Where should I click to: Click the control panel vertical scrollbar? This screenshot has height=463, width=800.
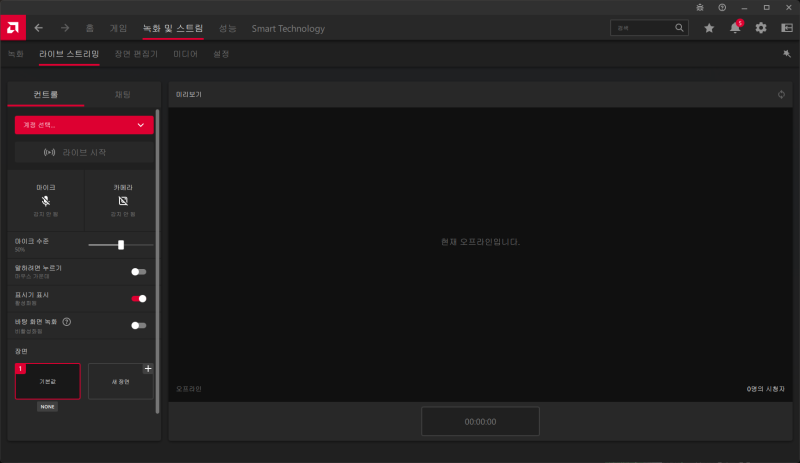[x=157, y=261]
